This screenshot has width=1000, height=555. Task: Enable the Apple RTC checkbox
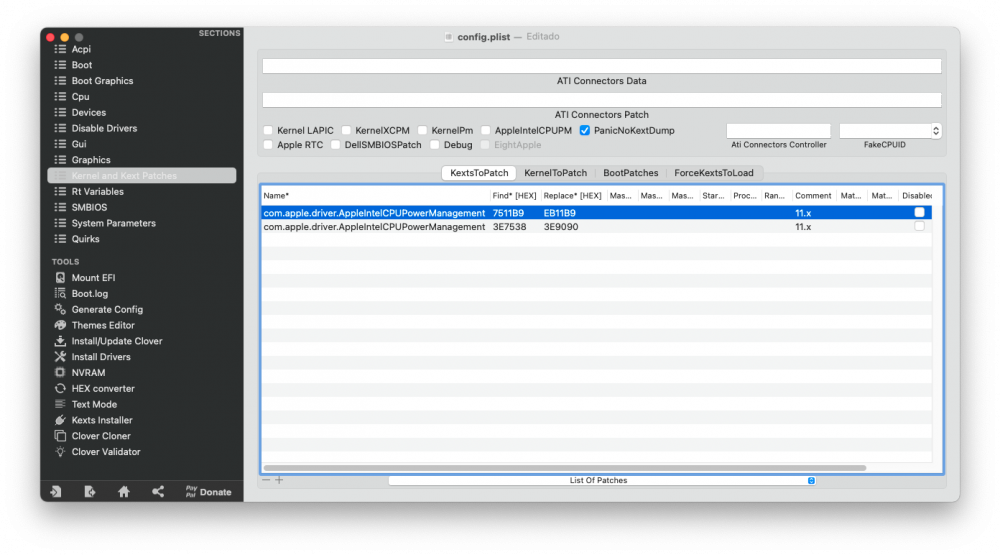(x=268, y=145)
